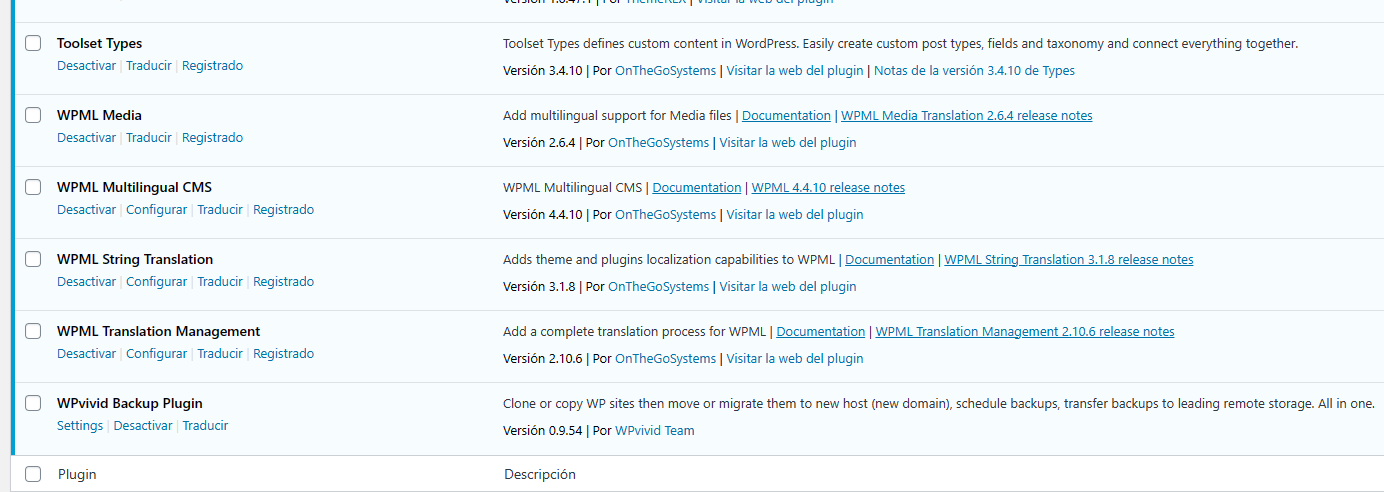Deactivate the Toolset Types plugin
The width and height of the screenshot is (1384, 492).
86,66
